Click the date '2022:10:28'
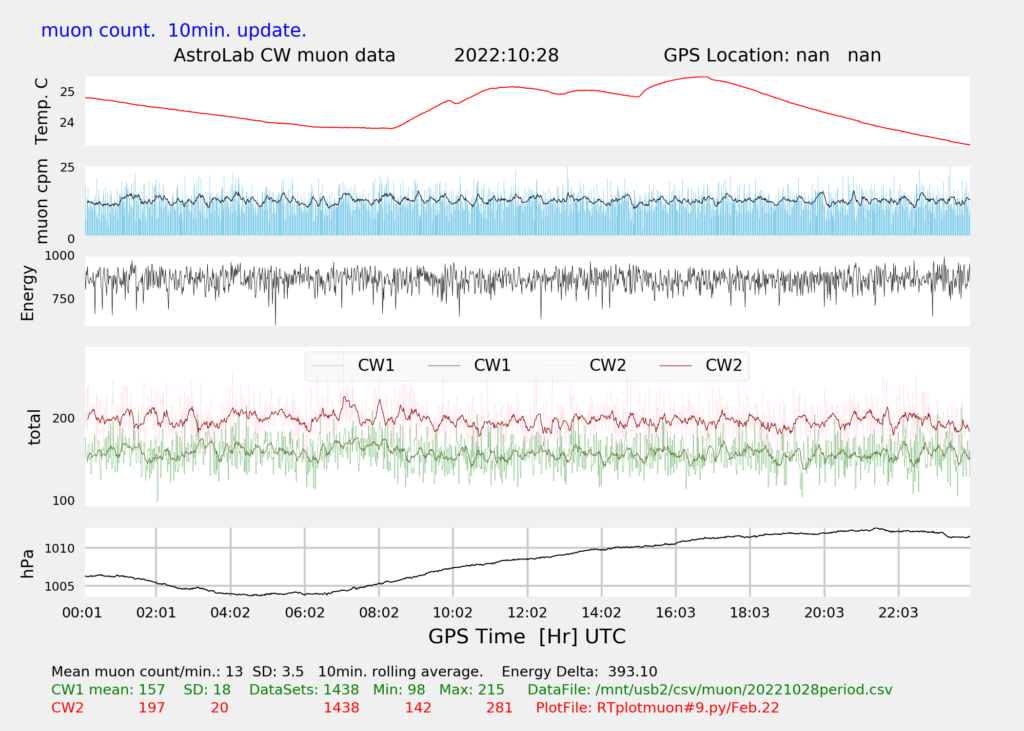This screenshot has height=731, width=1024. click(506, 56)
